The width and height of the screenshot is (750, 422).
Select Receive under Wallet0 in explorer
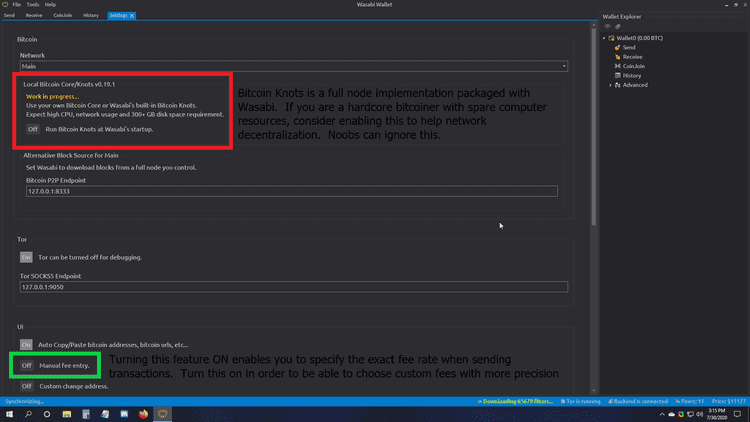(x=632, y=57)
